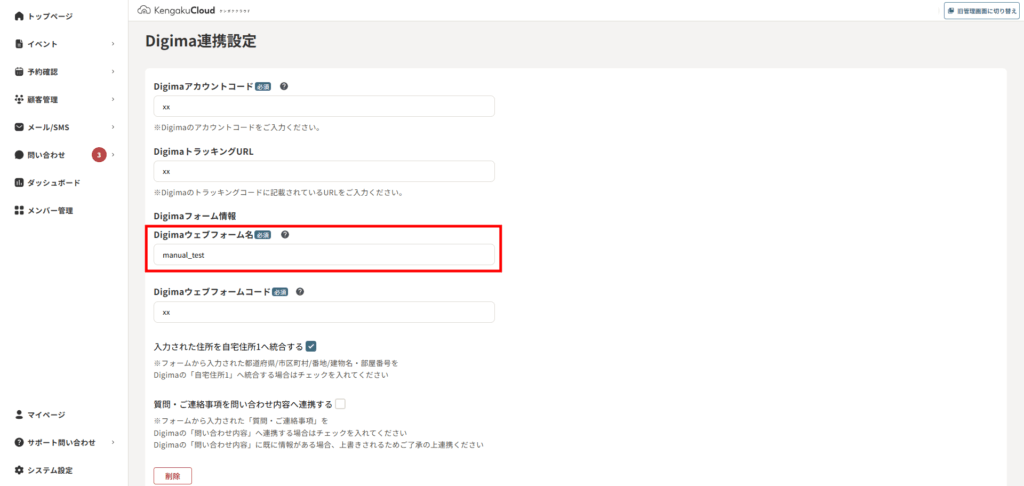Check 質問・ご連絡事項を問い合わせ内容へ連携する checkbox
The height and width of the screenshot is (486, 1024).
click(x=340, y=404)
